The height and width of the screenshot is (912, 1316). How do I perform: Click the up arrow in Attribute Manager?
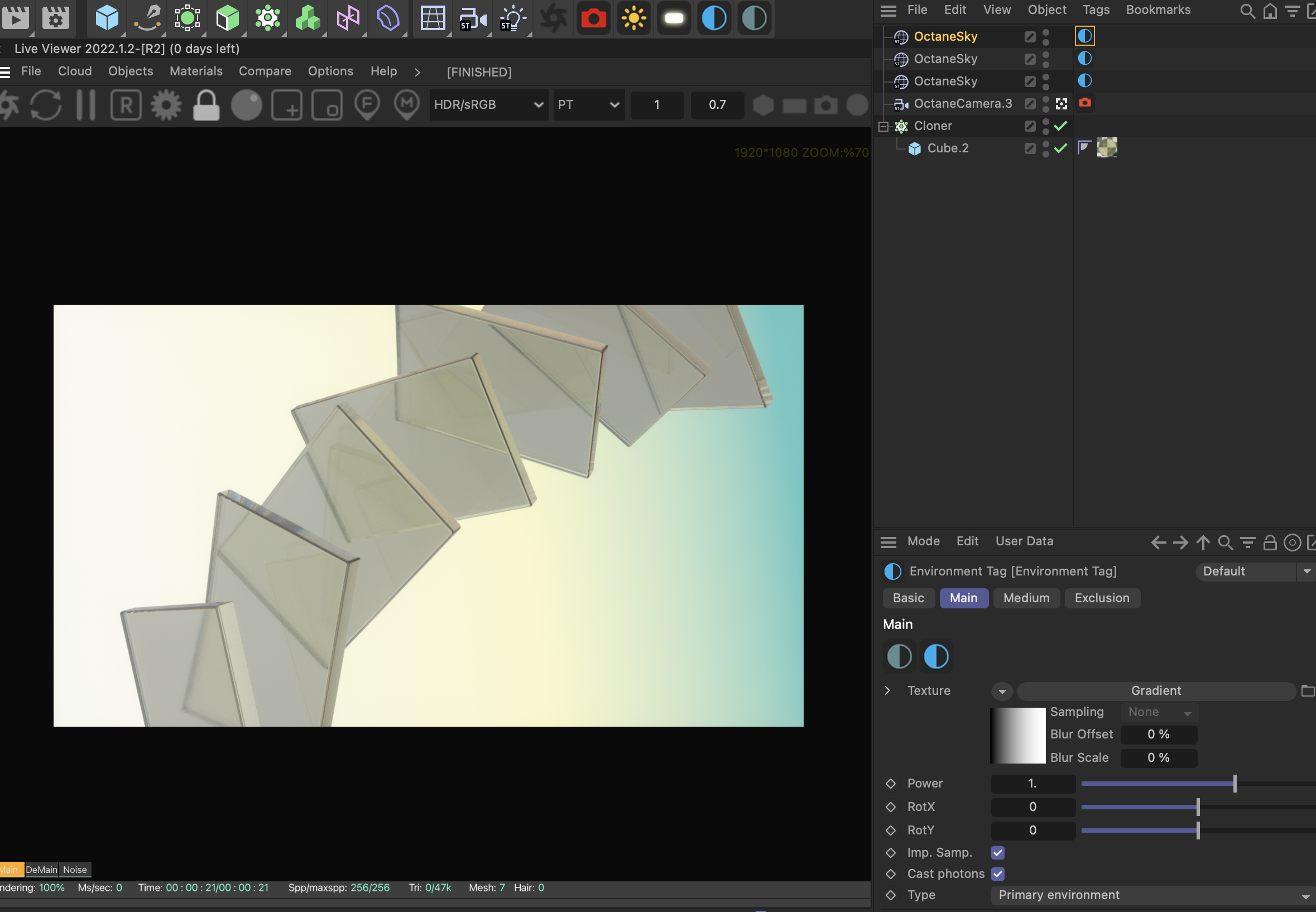1203,543
